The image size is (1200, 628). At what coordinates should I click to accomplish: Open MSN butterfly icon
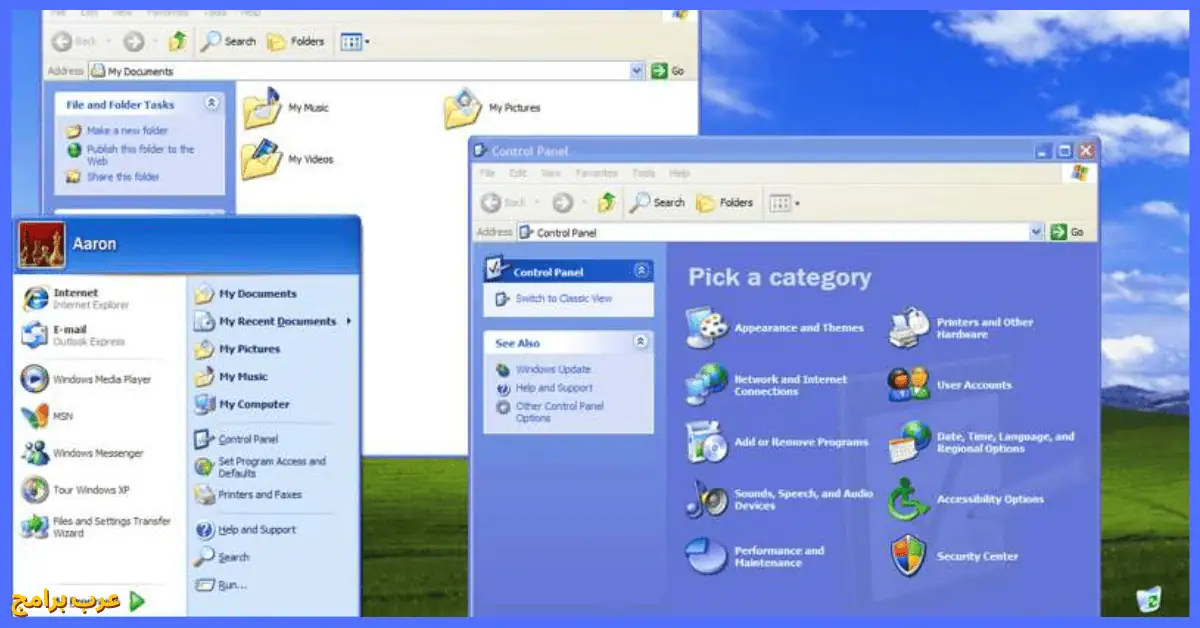point(35,416)
